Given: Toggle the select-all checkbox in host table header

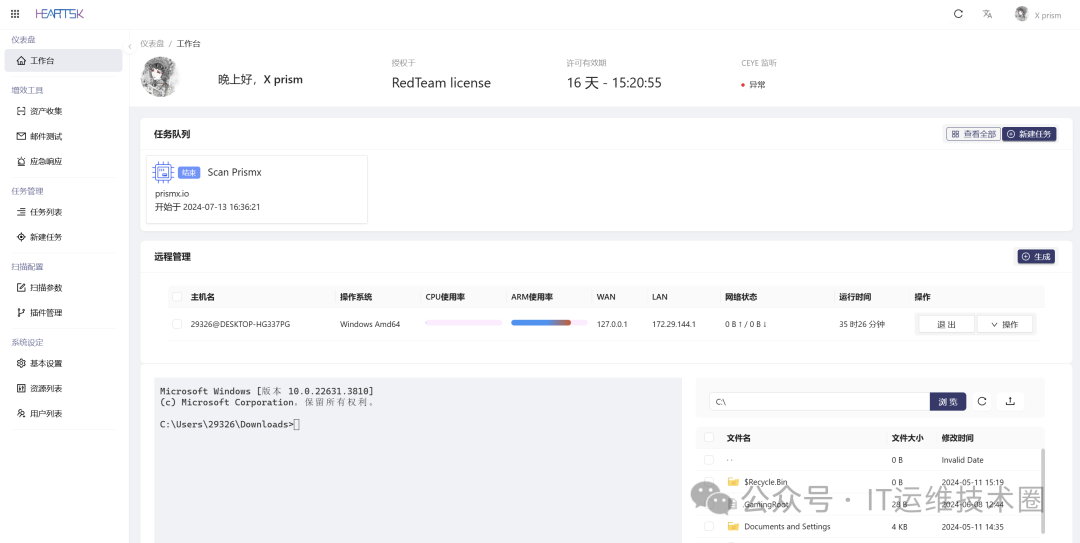Looking at the screenshot, I should click(177, 297).
